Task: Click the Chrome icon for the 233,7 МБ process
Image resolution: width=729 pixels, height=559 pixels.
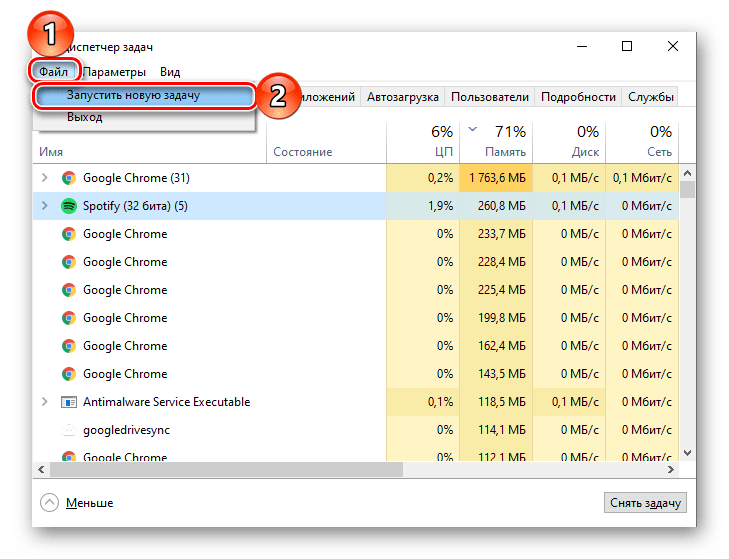Action: click(x=69, y=234)
